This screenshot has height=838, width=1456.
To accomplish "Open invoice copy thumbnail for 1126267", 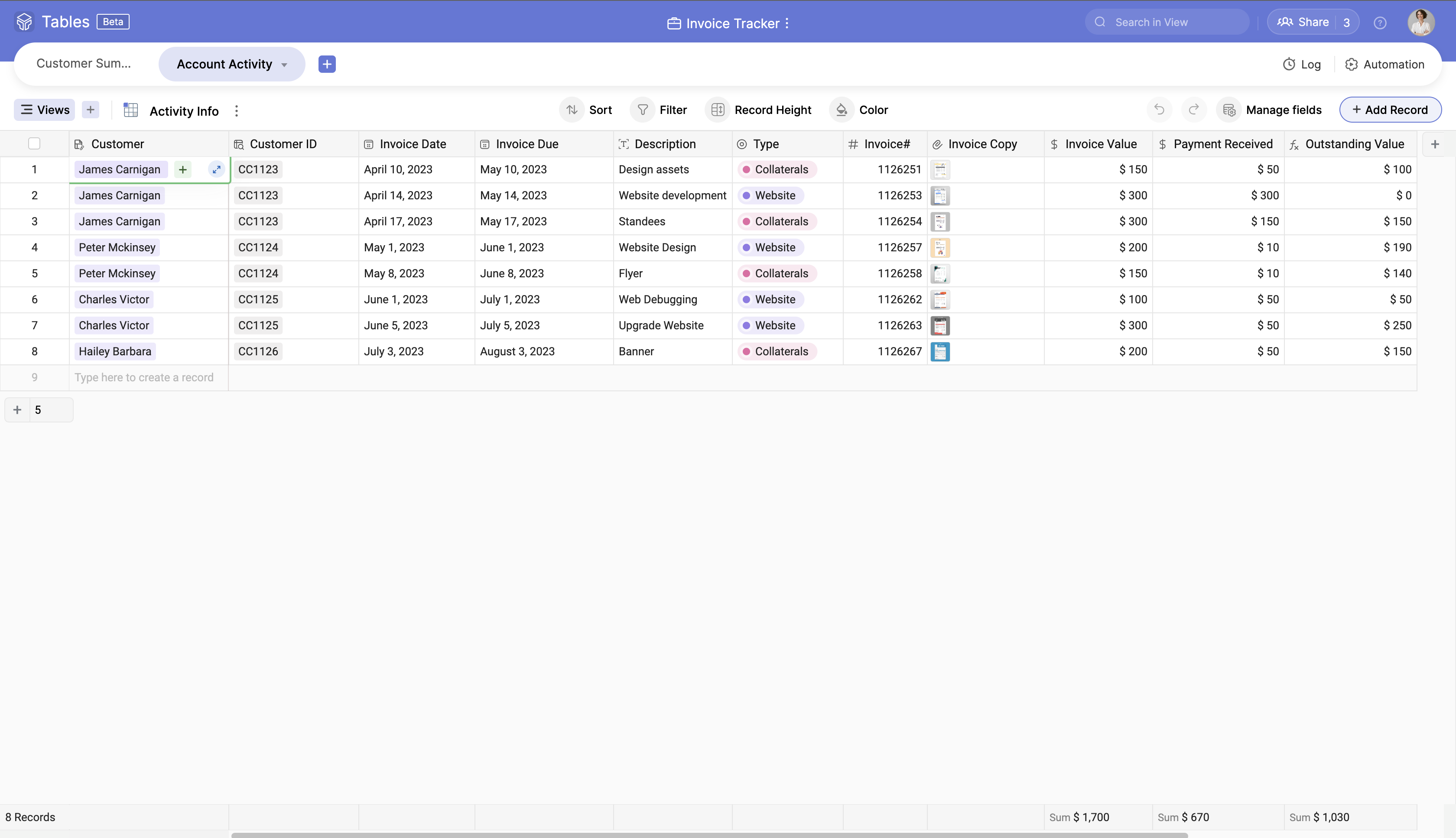I will tap(940, 352).
